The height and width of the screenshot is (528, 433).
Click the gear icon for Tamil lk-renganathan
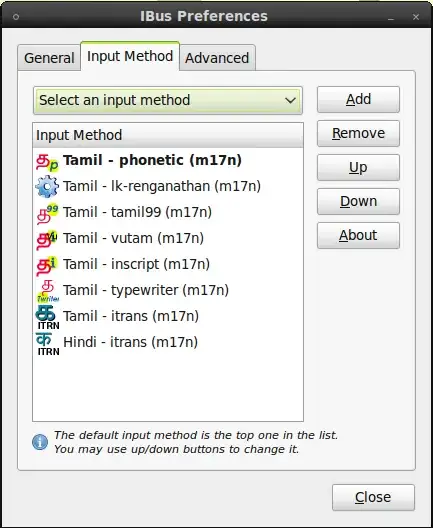pyautogui.click(x=47, y=186)
